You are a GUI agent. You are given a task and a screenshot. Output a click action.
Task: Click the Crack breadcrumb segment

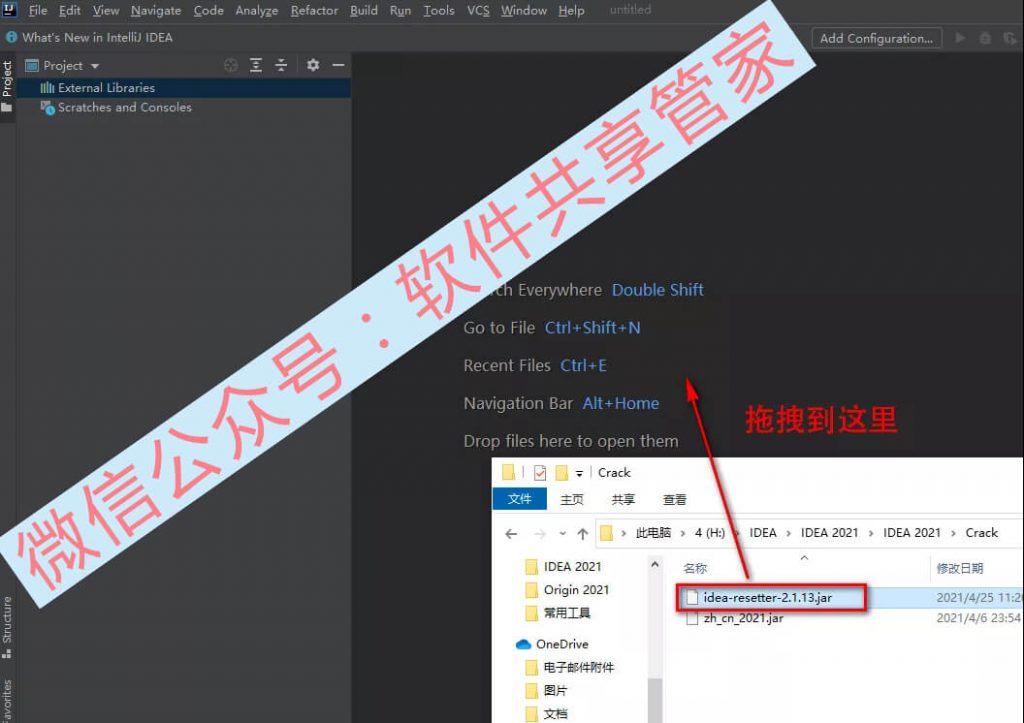click(x=982, y=533)
